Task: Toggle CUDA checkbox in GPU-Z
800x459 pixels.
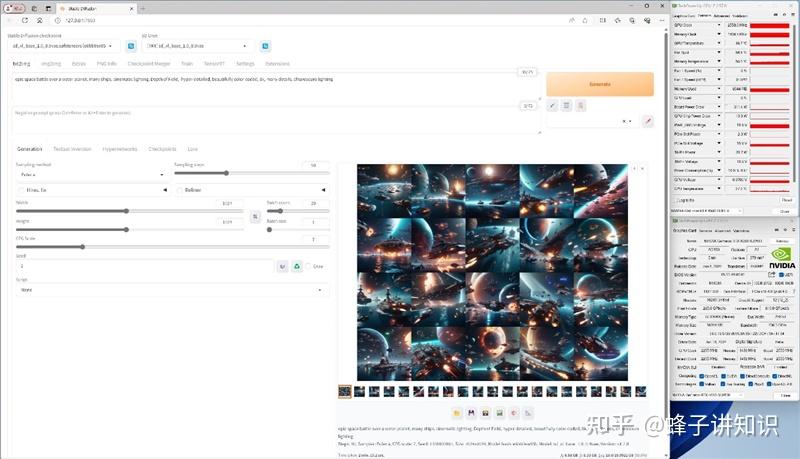Action: [x=723, y=376]
